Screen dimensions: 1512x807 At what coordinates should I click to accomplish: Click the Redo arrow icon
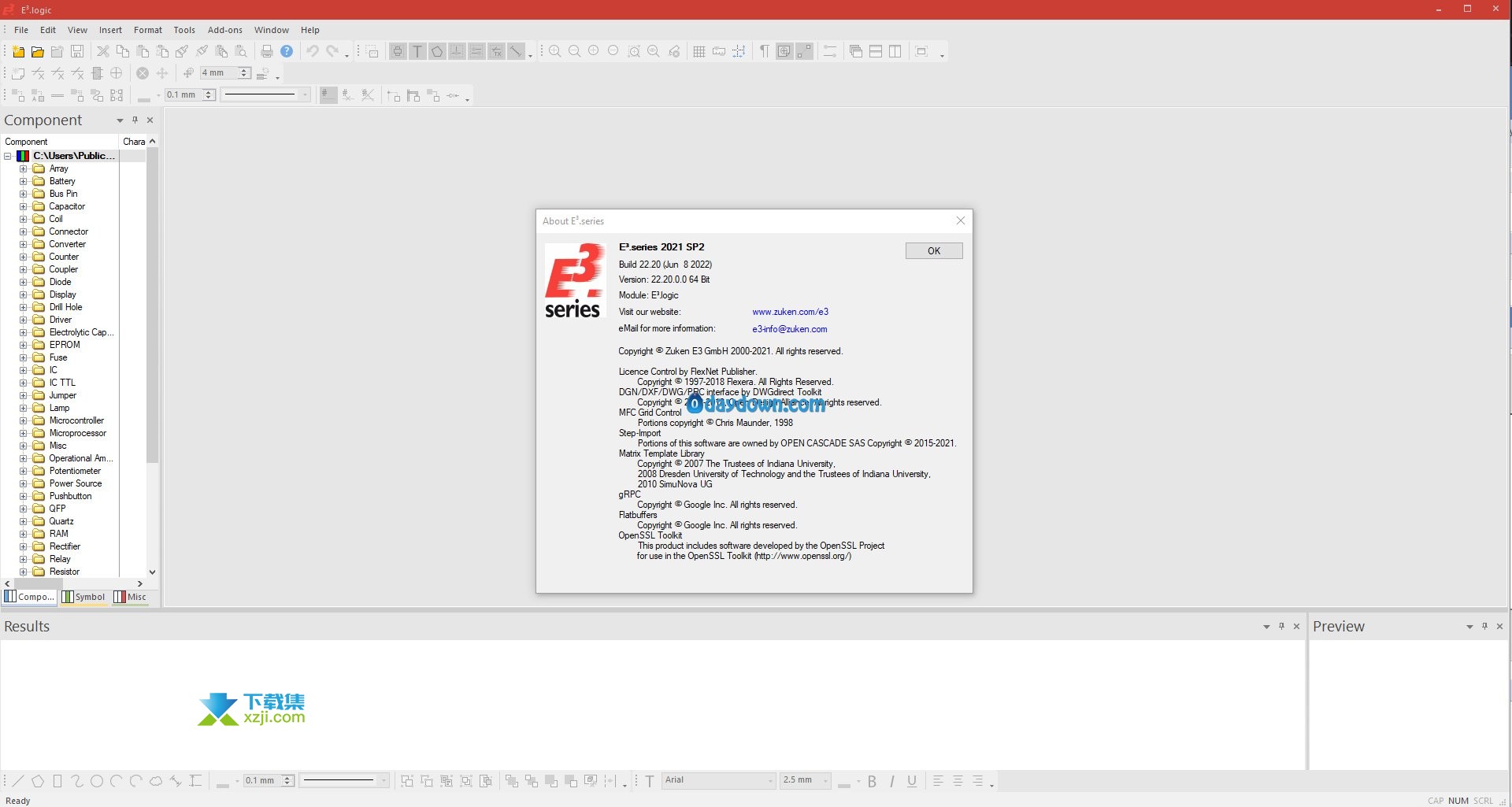click(332, 52)
